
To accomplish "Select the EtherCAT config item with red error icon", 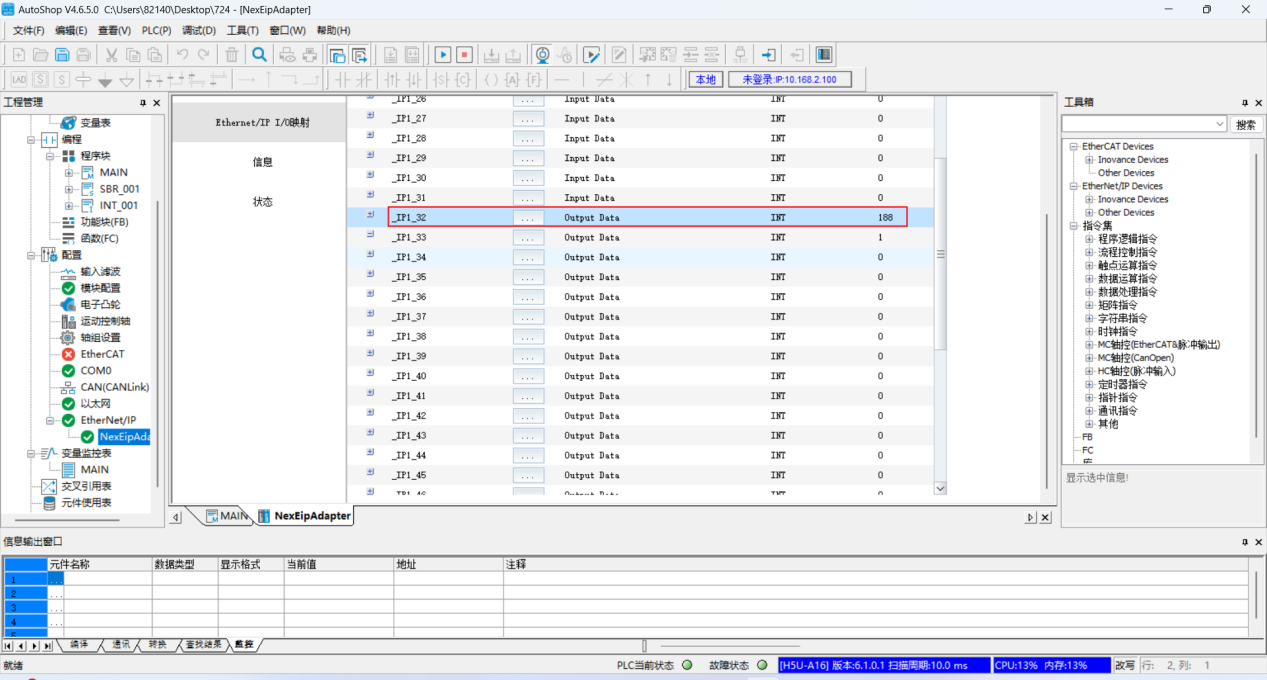I will click(x=102, y=354).
